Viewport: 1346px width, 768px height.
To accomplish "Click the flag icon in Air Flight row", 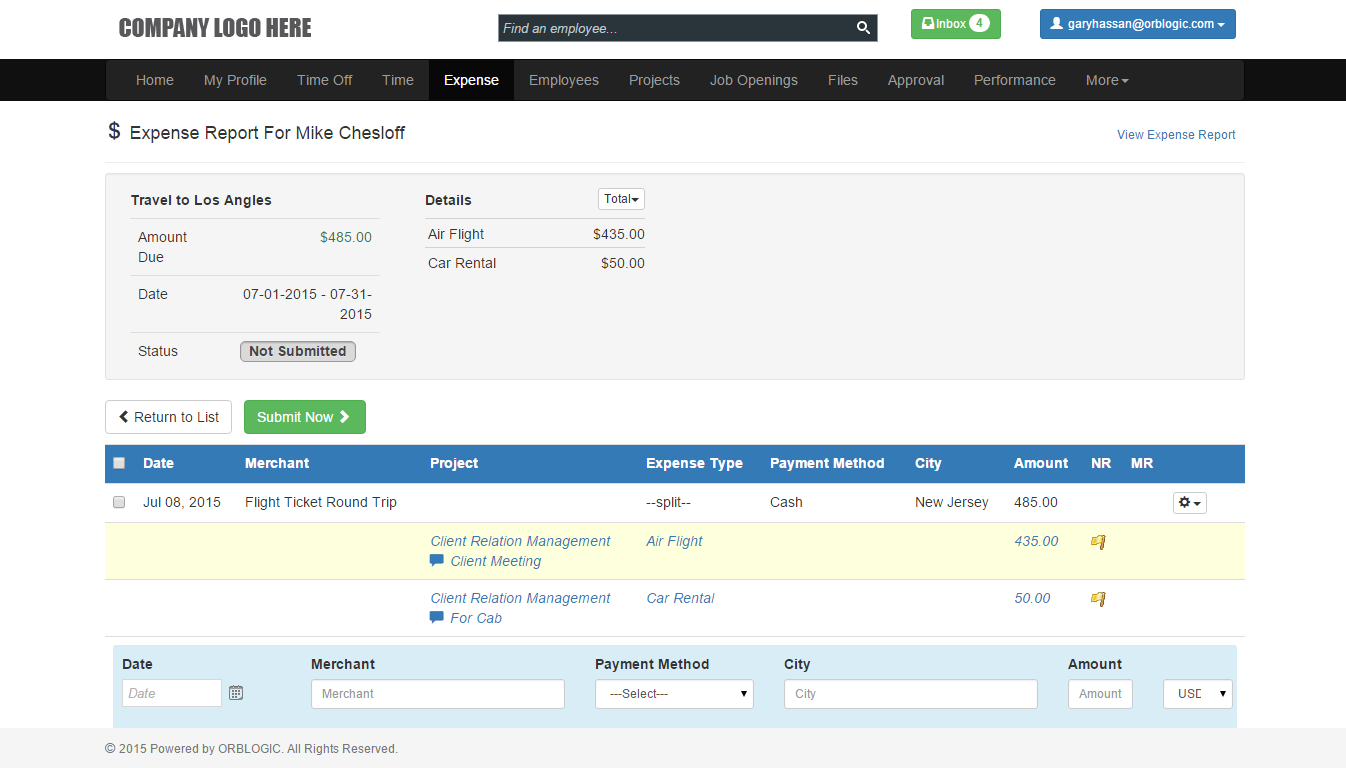I will pos(1098,542).
